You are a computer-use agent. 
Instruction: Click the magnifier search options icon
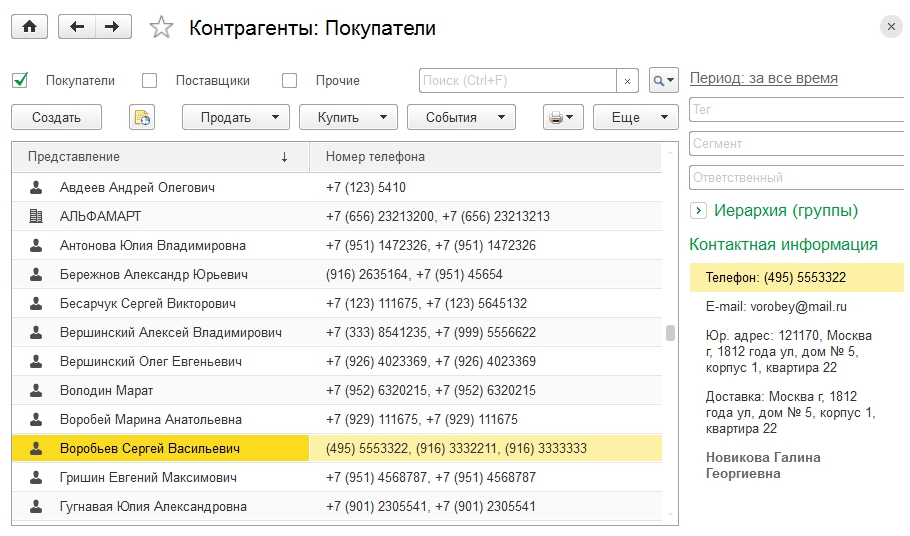[x=663, y=80]
